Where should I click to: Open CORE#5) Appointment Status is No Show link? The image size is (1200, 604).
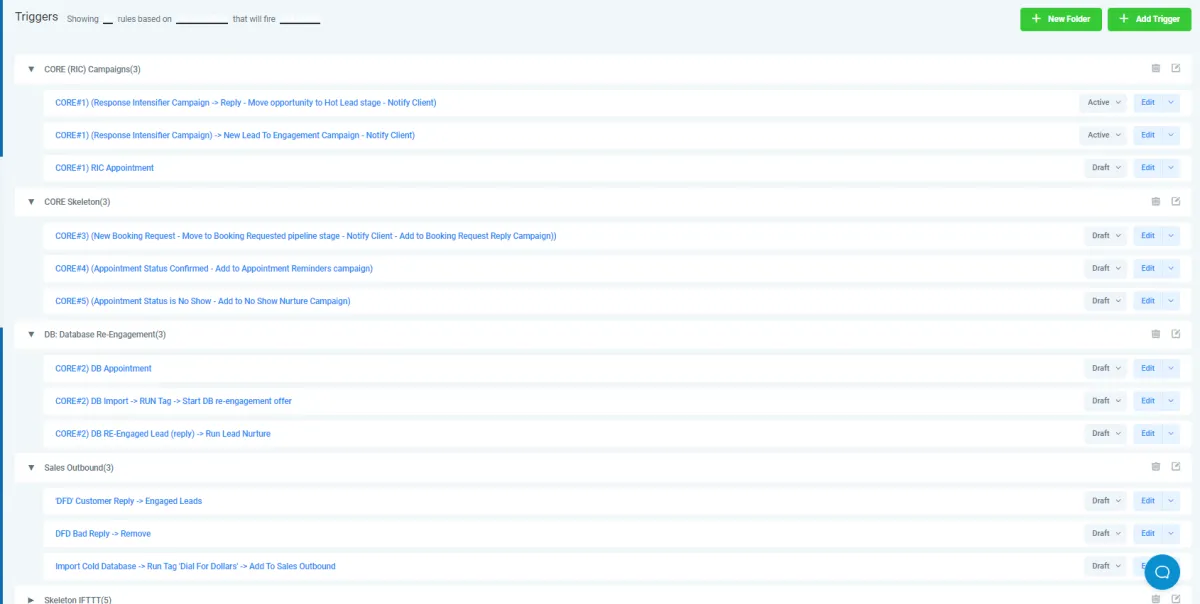point(203,301)
